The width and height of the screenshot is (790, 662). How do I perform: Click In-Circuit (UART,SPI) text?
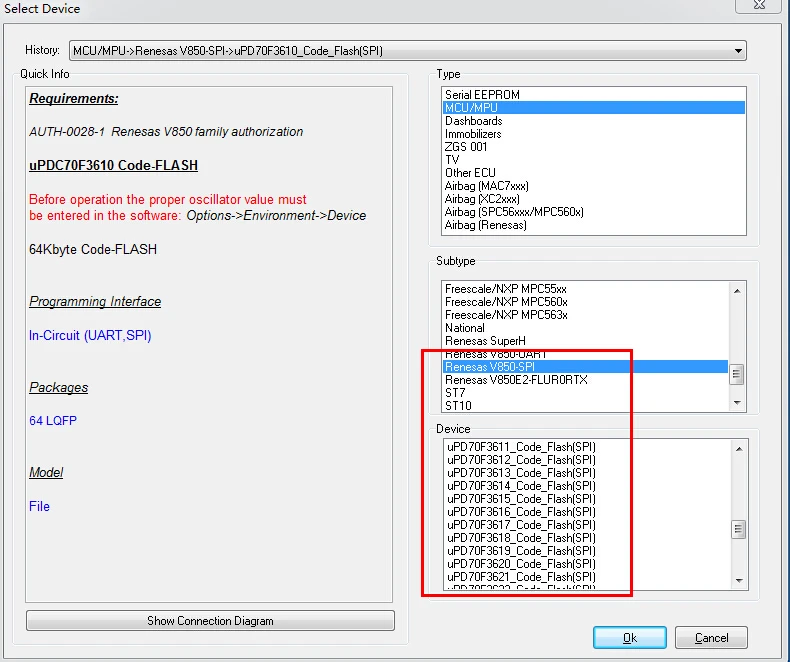coord(90,336)
